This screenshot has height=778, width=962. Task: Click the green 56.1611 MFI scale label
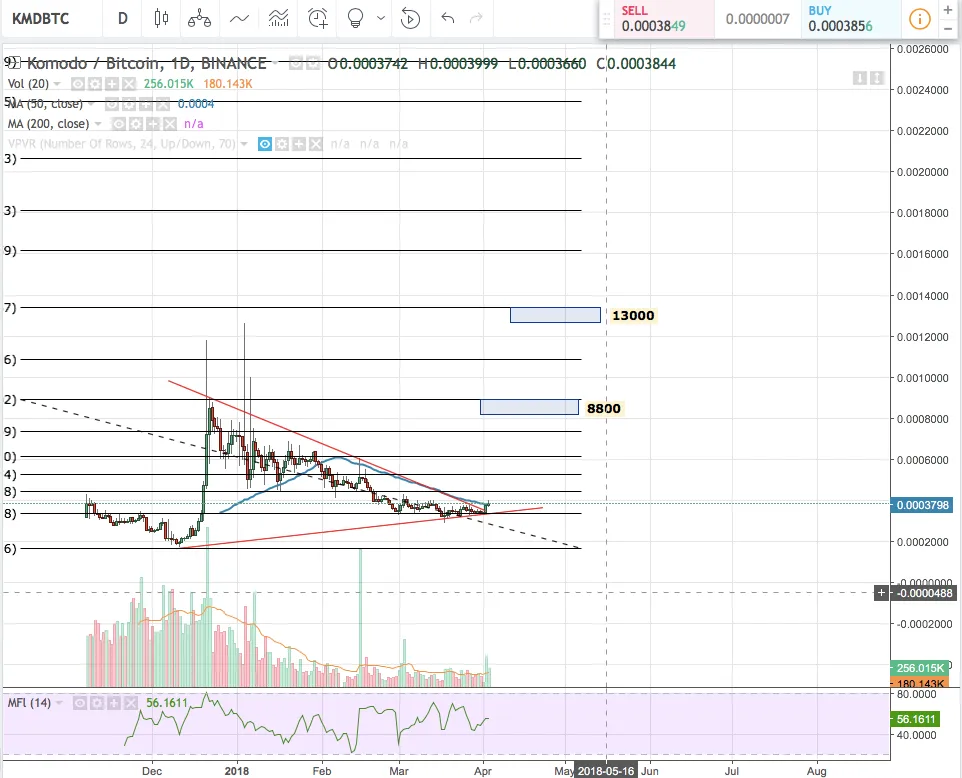tap(915, 719)
